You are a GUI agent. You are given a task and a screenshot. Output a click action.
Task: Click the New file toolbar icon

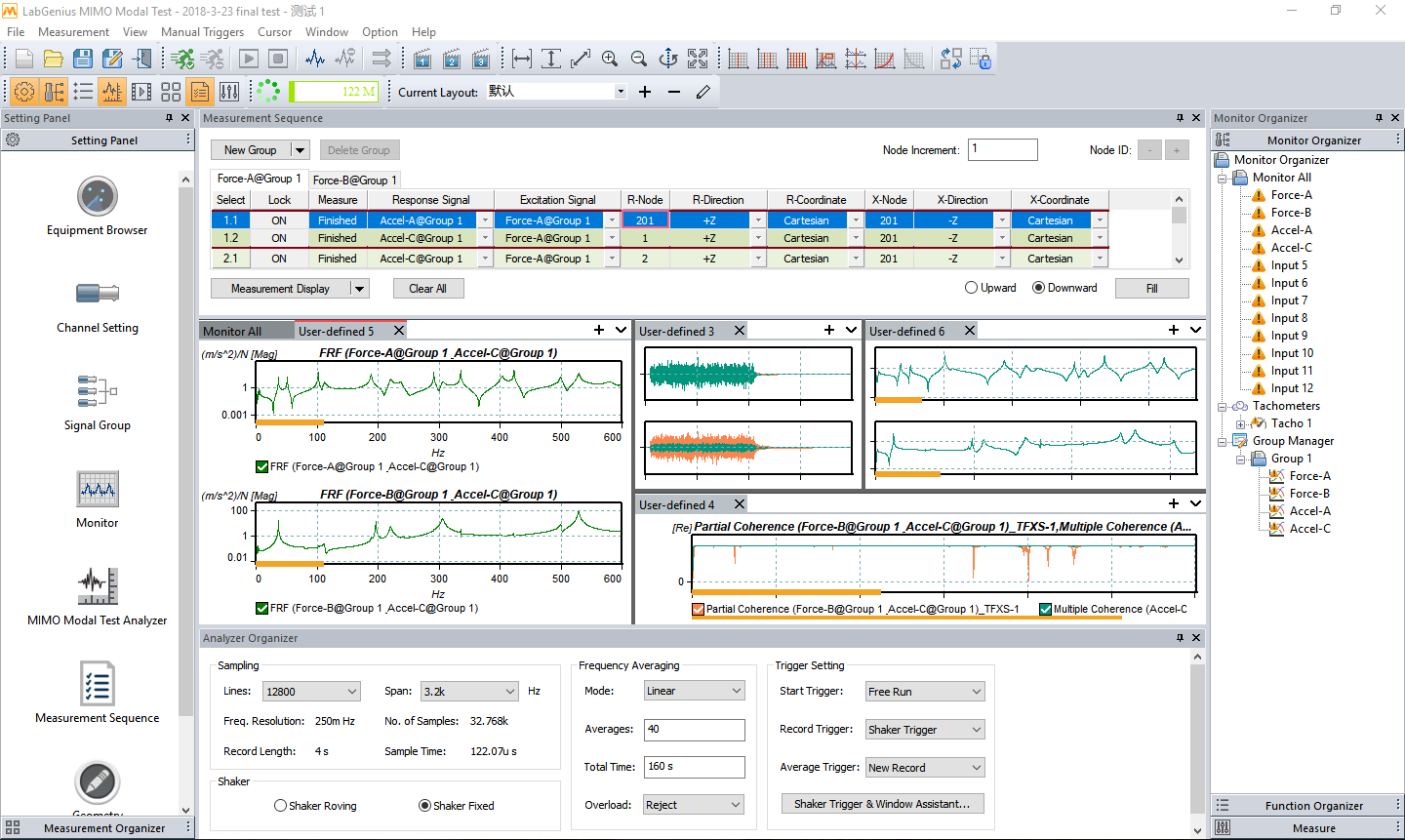[x=24, y=59]
